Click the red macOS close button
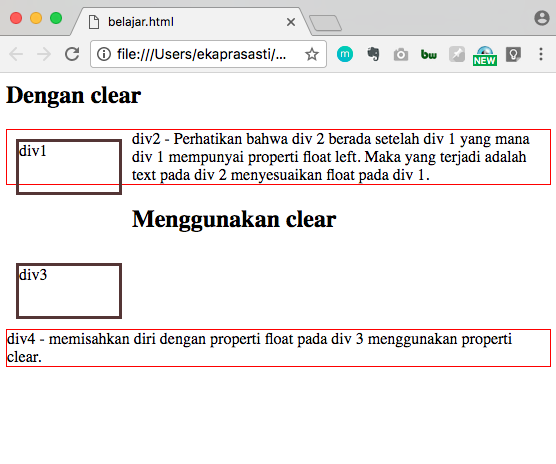 click(x=16, y=18)
